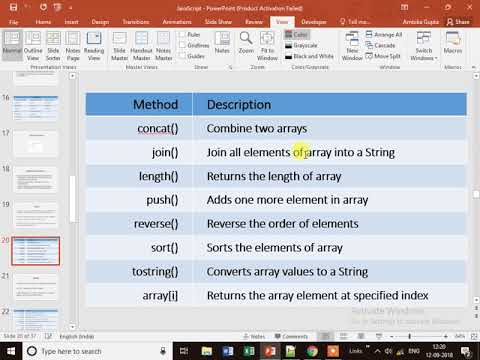Click the Save icon in the title bar
This screenshot has height=360, width=480.
pyautogui.click(x=13, y=7)
